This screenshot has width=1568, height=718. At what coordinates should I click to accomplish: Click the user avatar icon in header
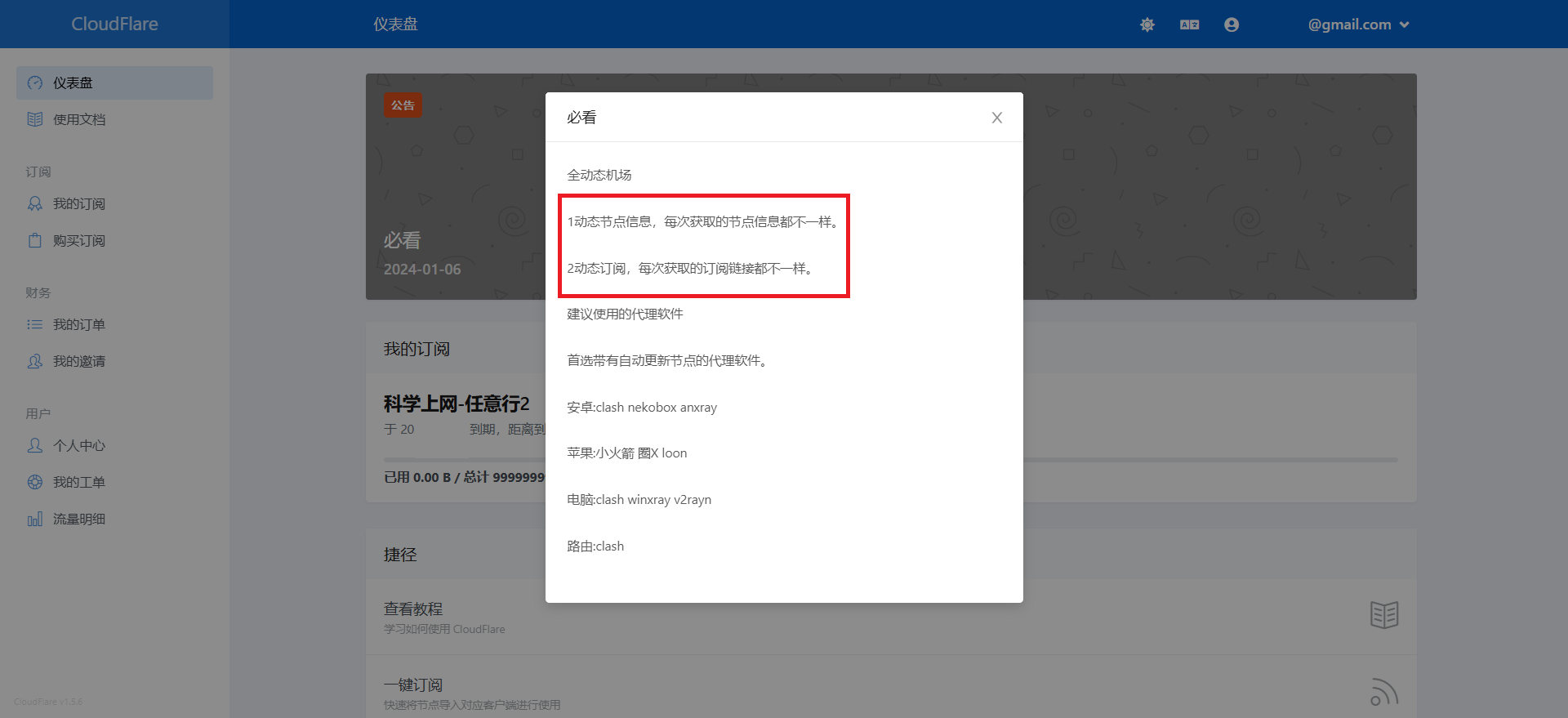point(1232,25)
